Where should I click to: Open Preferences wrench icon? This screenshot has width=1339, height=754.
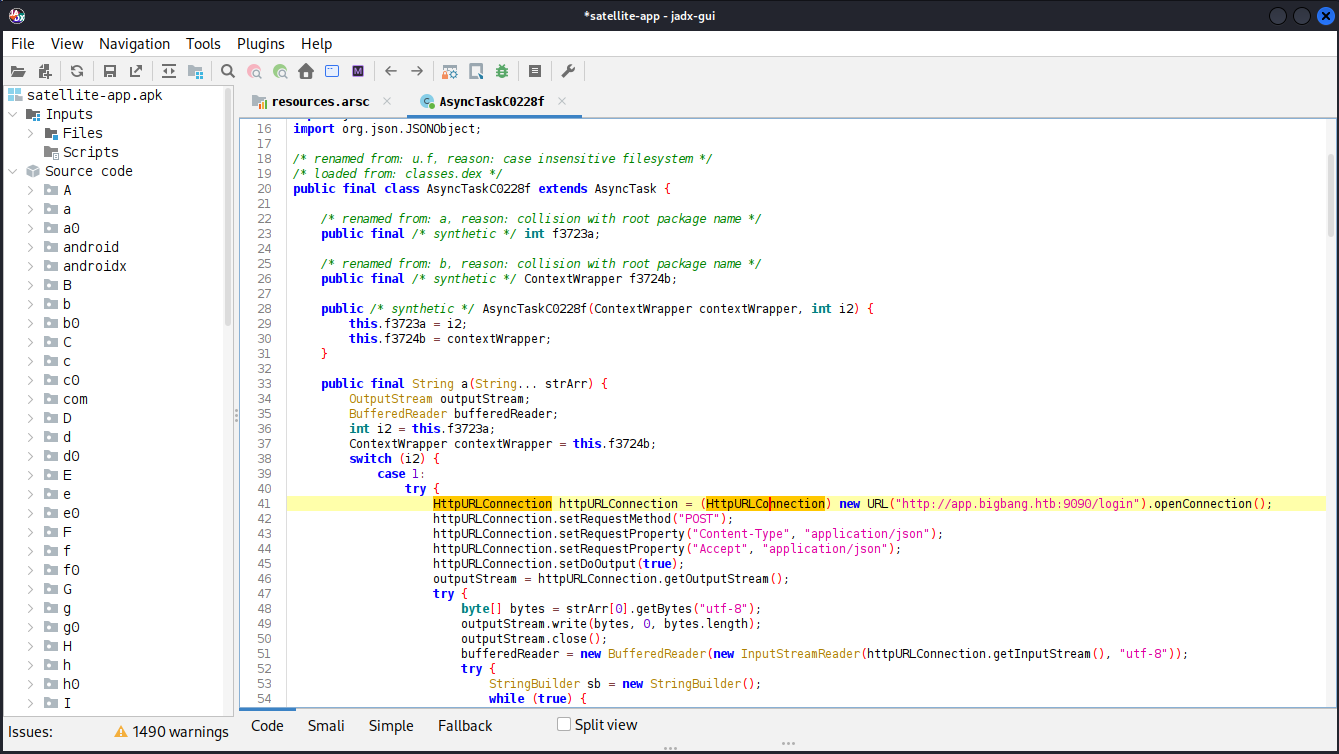pos(568,71)
